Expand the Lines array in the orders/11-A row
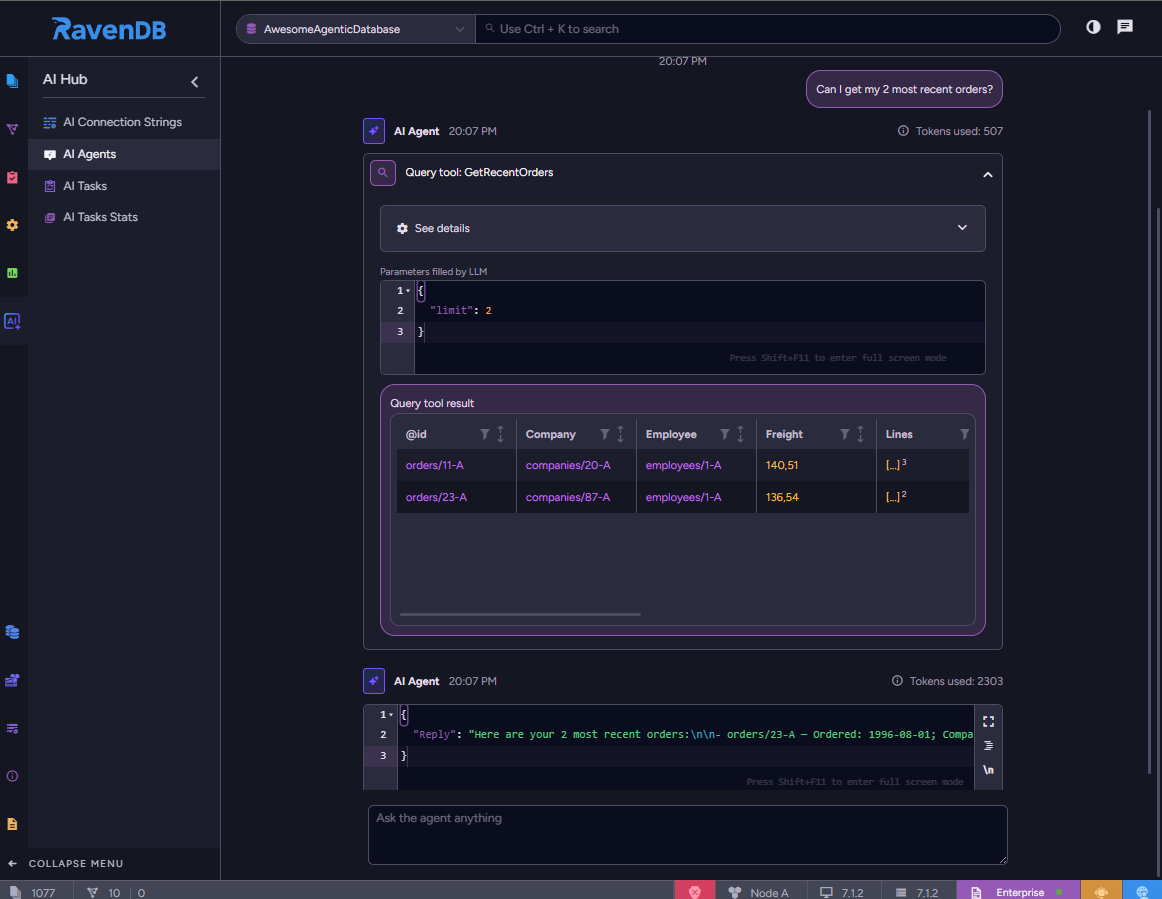 coord(895,465)
